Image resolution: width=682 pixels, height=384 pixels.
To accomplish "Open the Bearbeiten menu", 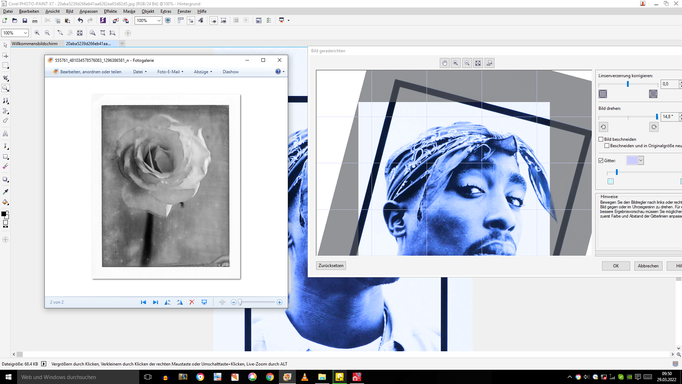I will (29, 11).
